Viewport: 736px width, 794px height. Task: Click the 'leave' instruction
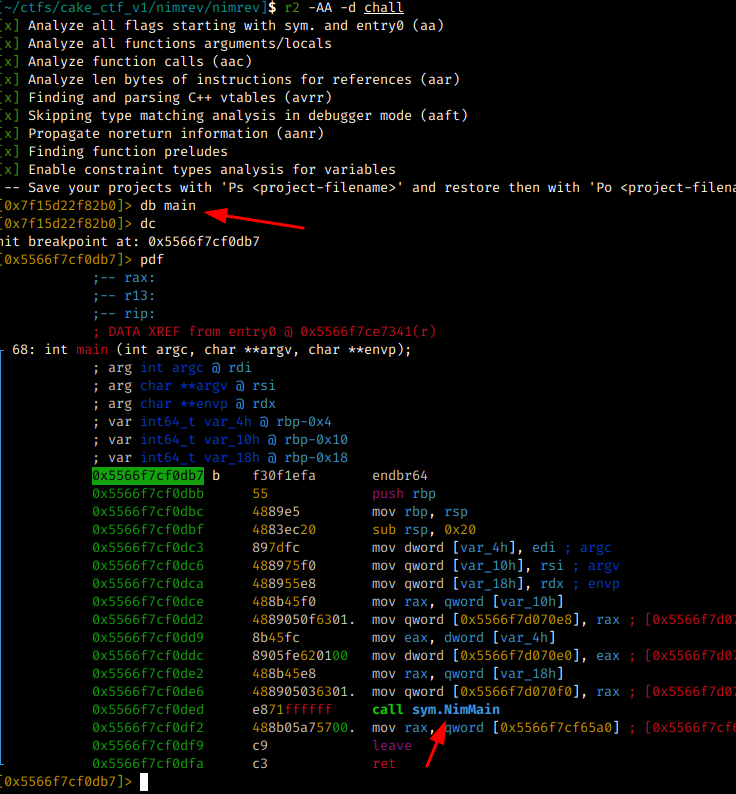[x=392, y=745]
